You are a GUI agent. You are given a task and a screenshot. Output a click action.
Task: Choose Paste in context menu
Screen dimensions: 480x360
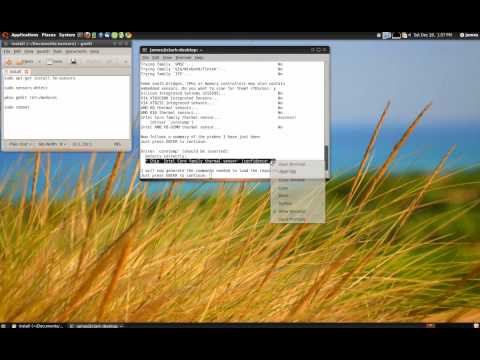pyautogui.click(x=298, y=196)
